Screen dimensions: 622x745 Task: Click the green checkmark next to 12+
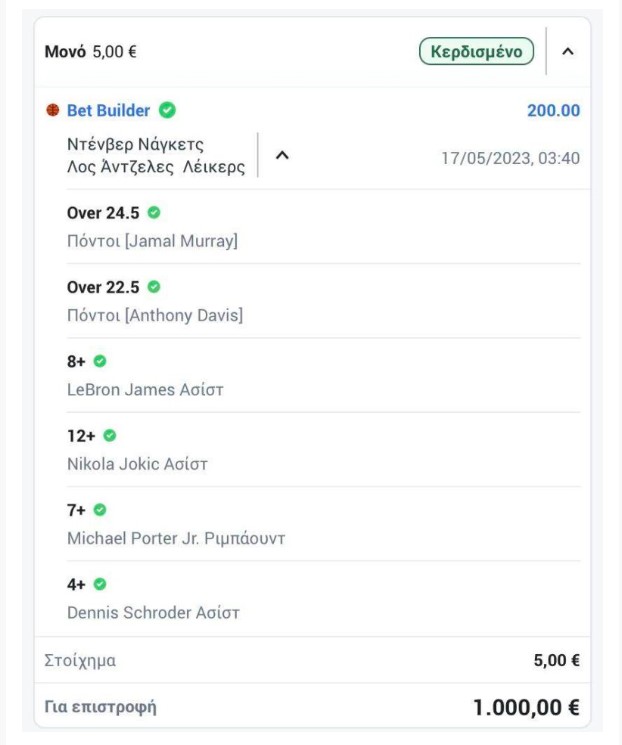tap(110, 435)
